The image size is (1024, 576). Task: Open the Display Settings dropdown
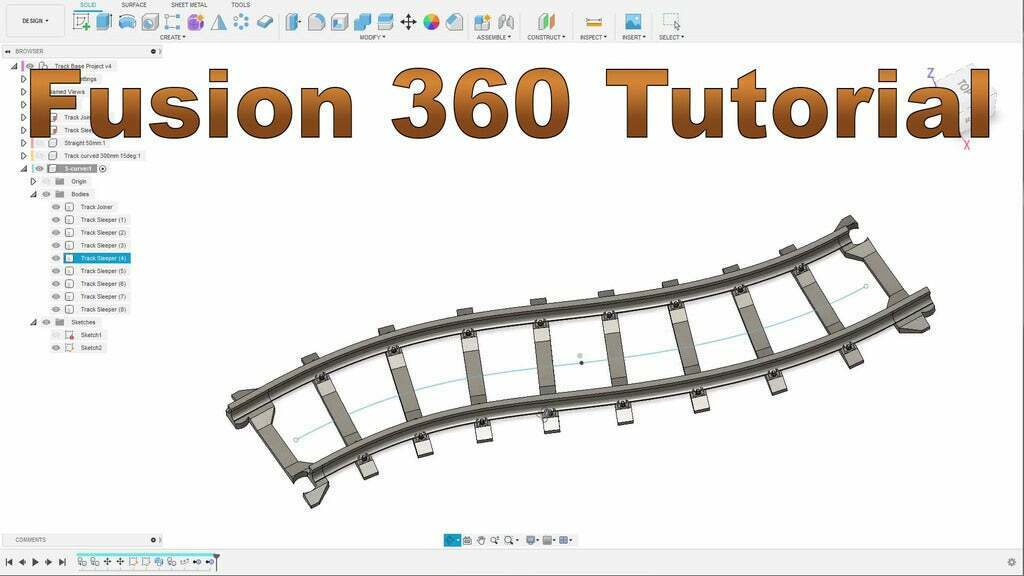532,540
